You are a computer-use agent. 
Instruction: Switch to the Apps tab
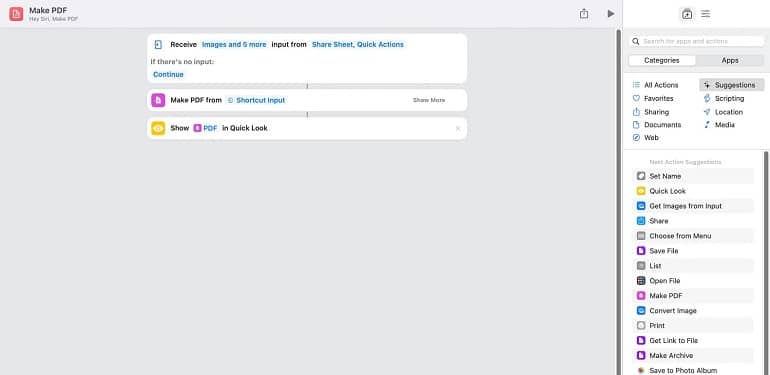tap(730, 60)
